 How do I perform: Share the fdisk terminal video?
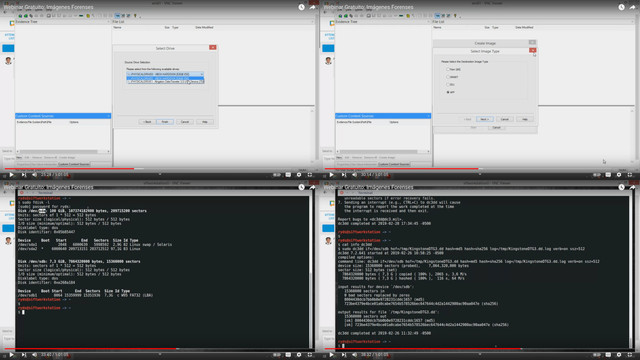coord(312,187)
